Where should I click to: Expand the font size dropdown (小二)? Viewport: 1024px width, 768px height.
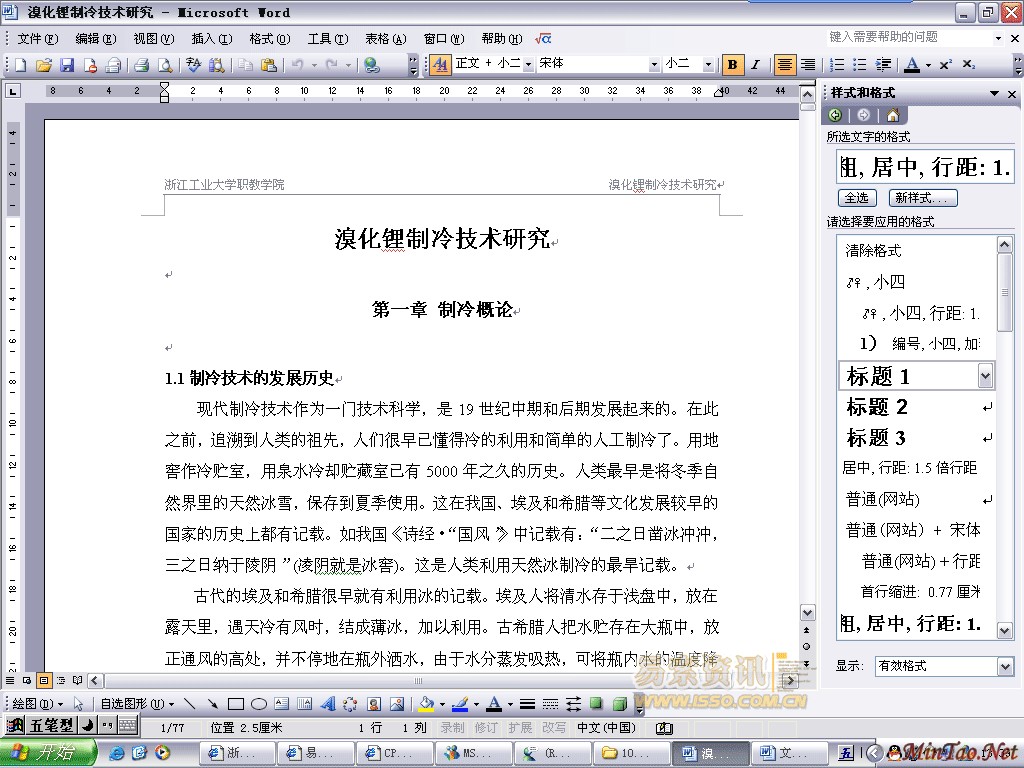(x=708, y=65)
